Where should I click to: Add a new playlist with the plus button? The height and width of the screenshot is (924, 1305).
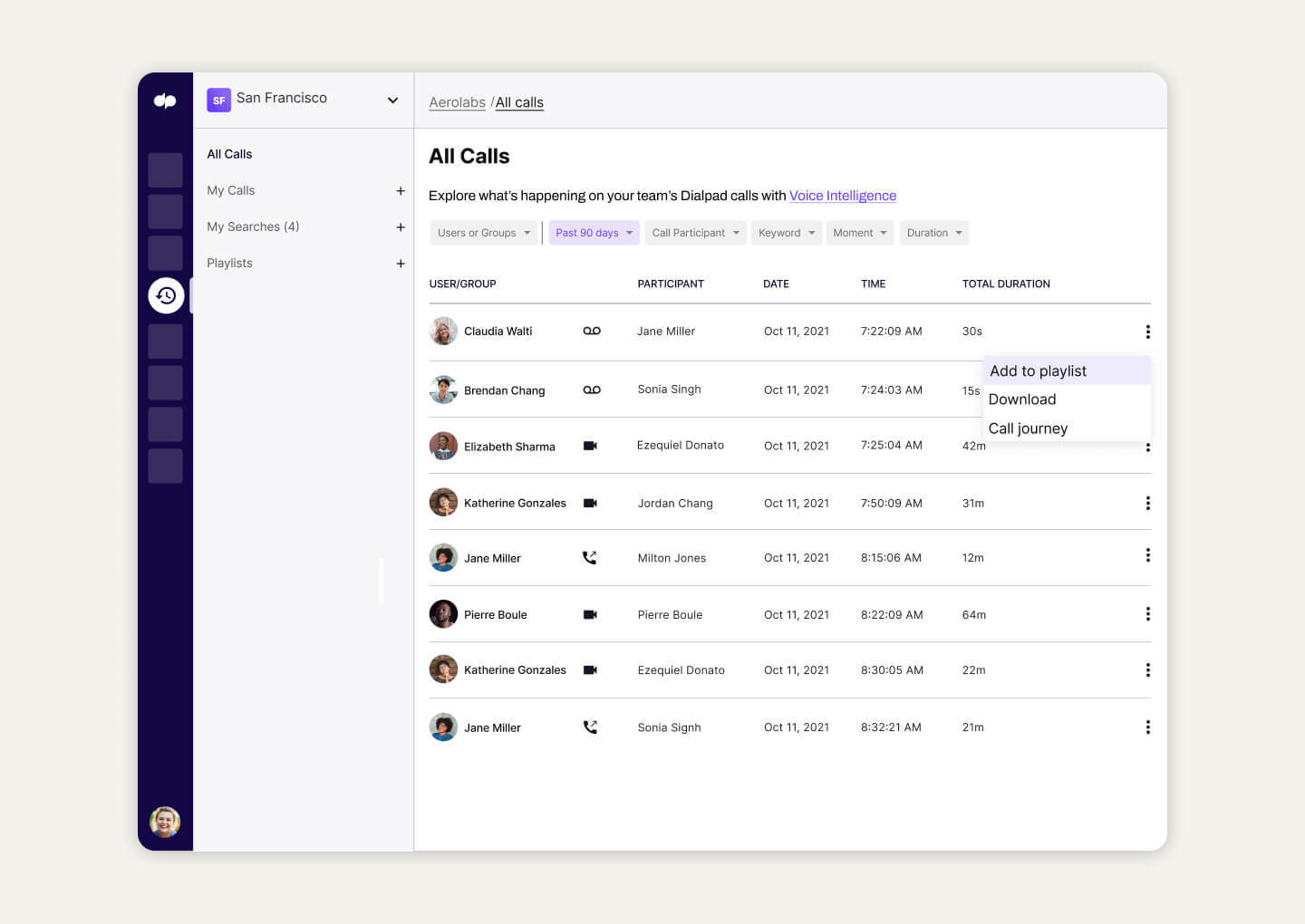[401, 264]
